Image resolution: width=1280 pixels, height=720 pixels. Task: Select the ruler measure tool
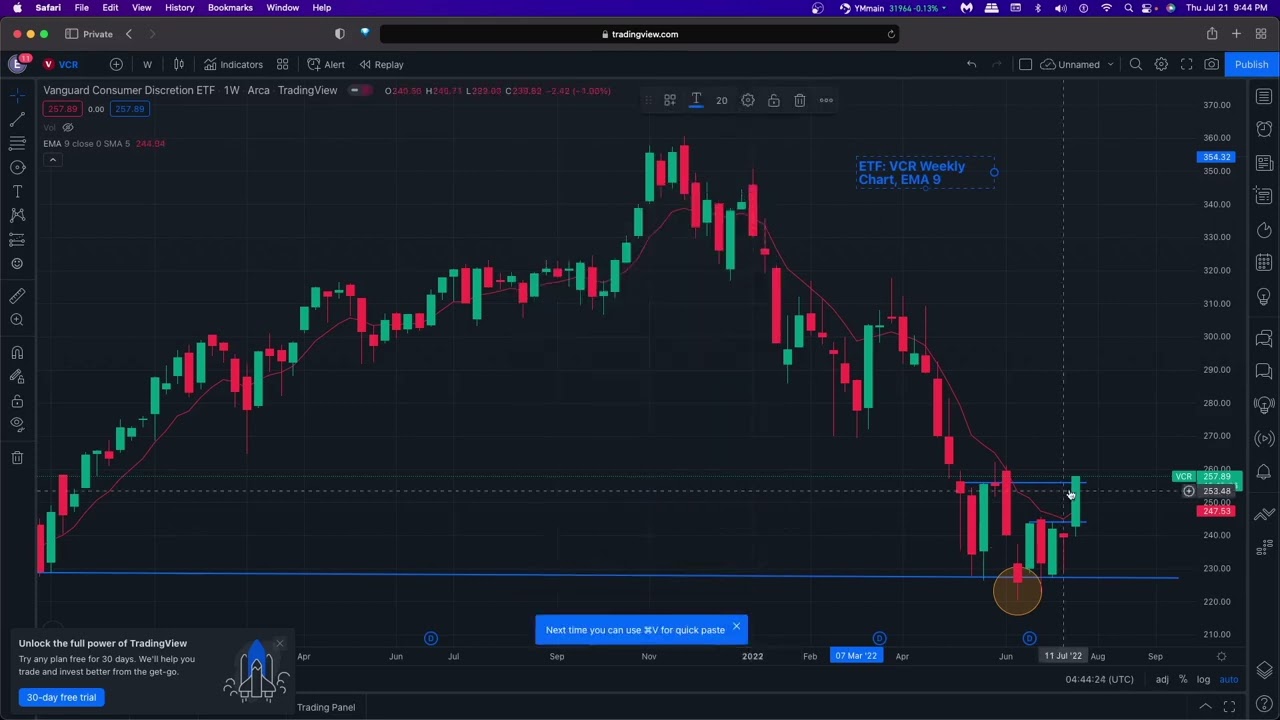17,296
